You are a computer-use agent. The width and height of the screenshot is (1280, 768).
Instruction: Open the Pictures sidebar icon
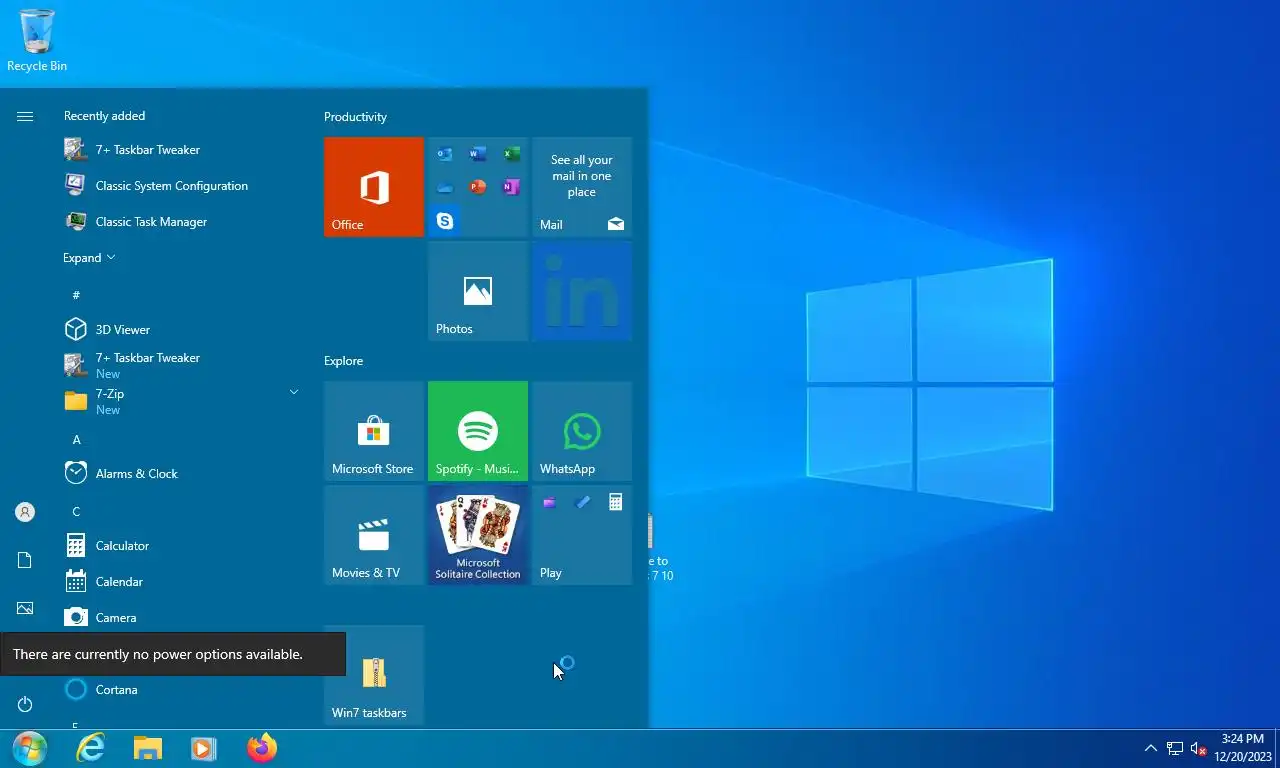point(25,608)
